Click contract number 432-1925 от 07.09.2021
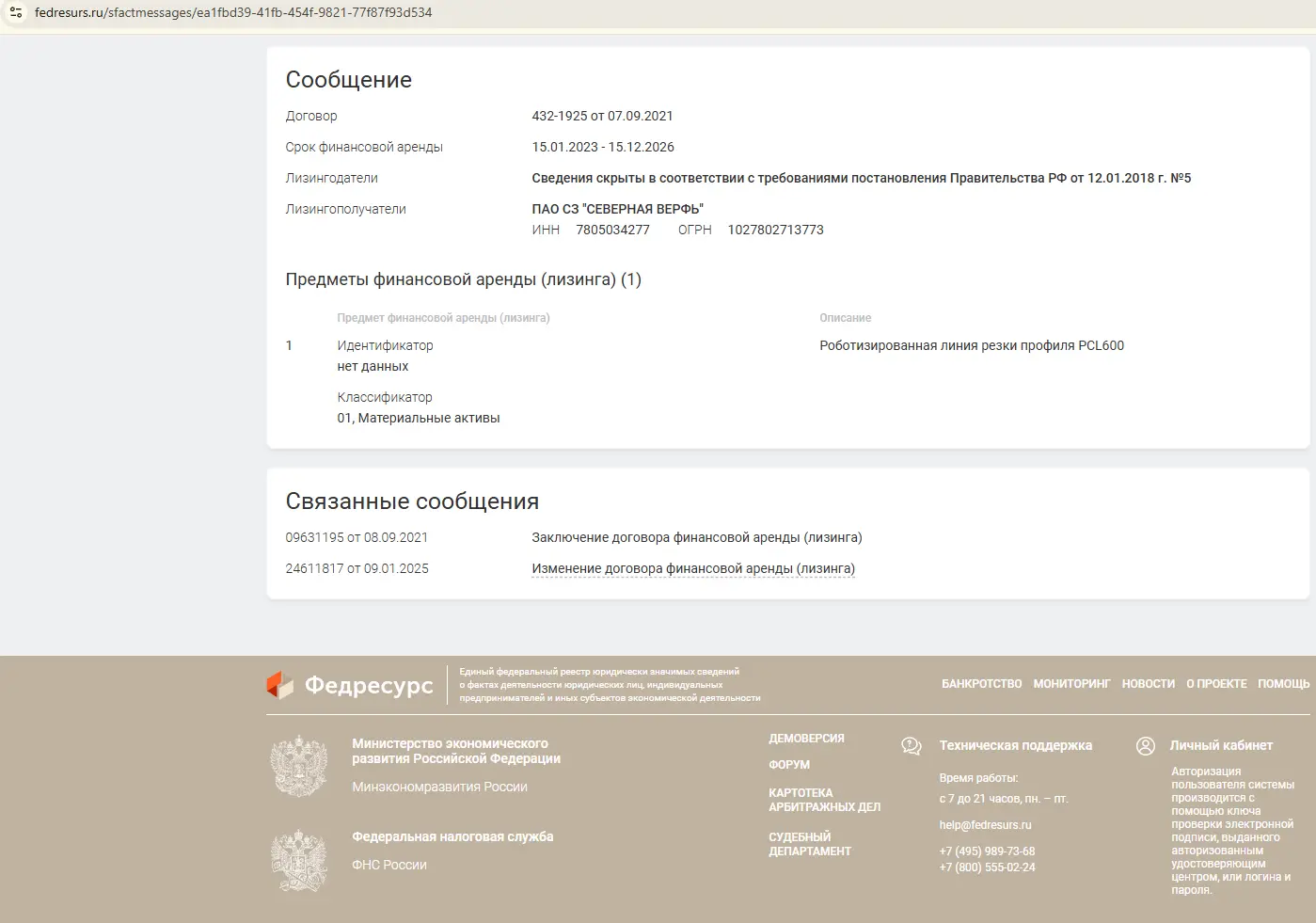This screenshot has width=1316, height=923. point(602,116)
